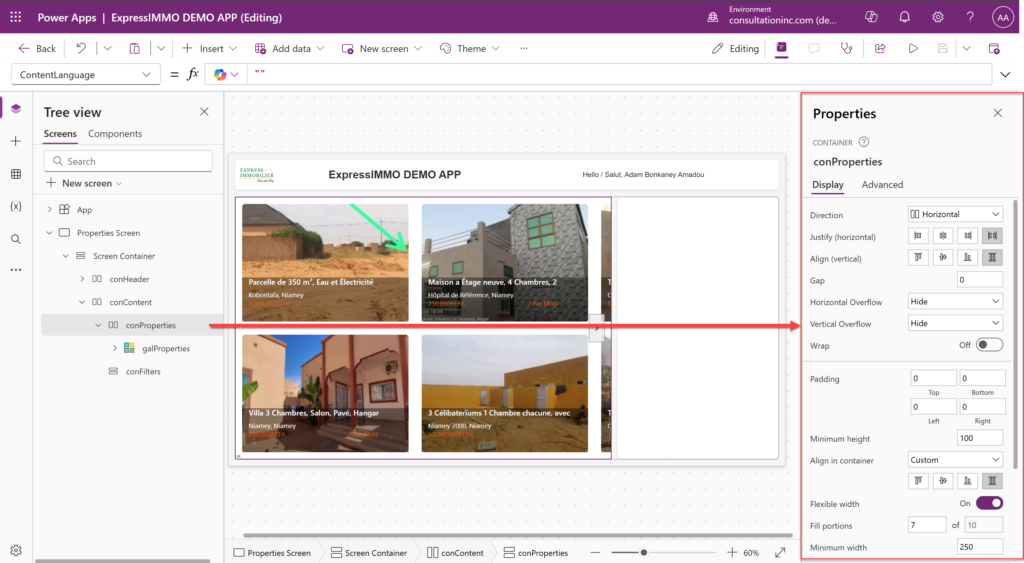Open the Insert plus sidebar icon
The height and width of the screenshot is (563, 1024).
pyautogui.click(x=16, y=141)
